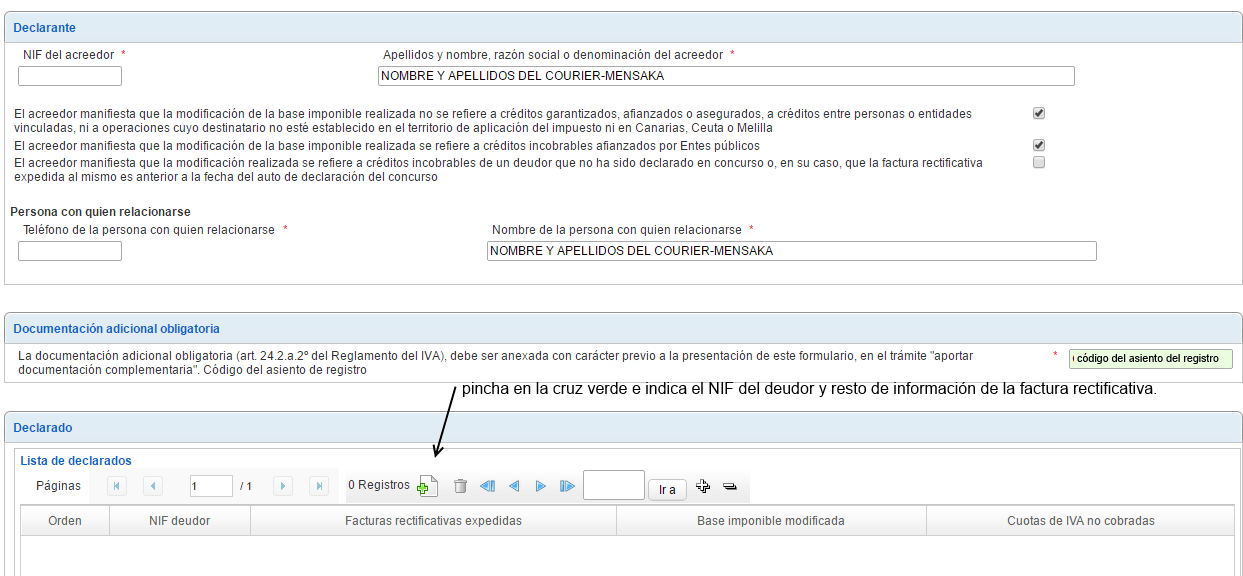Click the black plus expand icon
The image size is (1243, 576).
pos(702,486)
